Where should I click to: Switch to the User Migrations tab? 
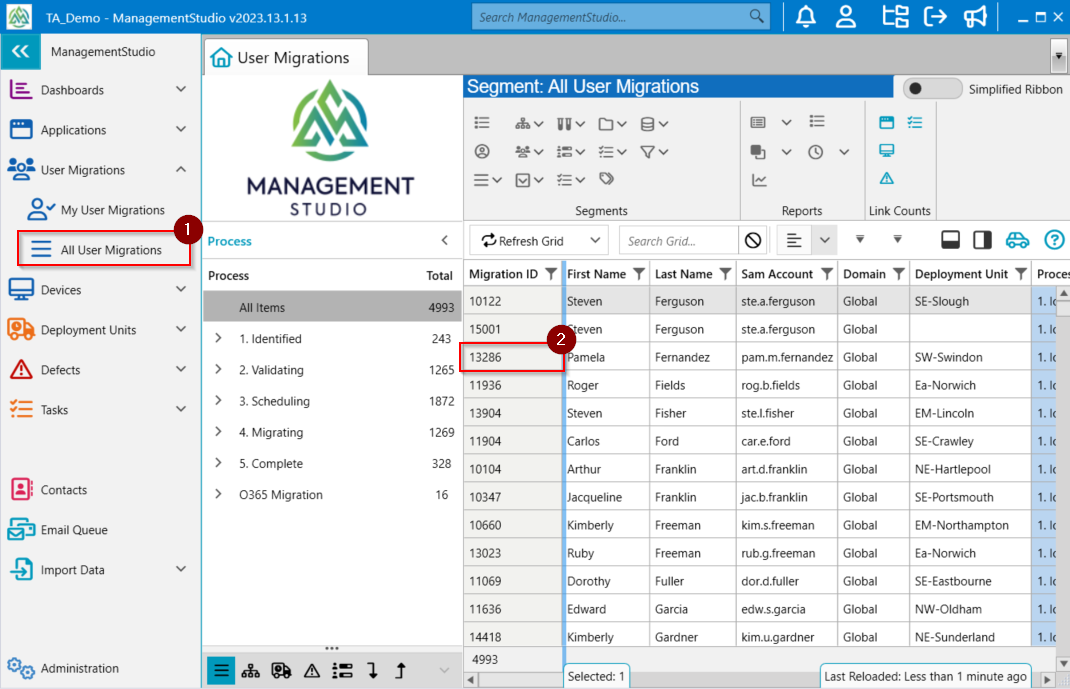(285, 57)
